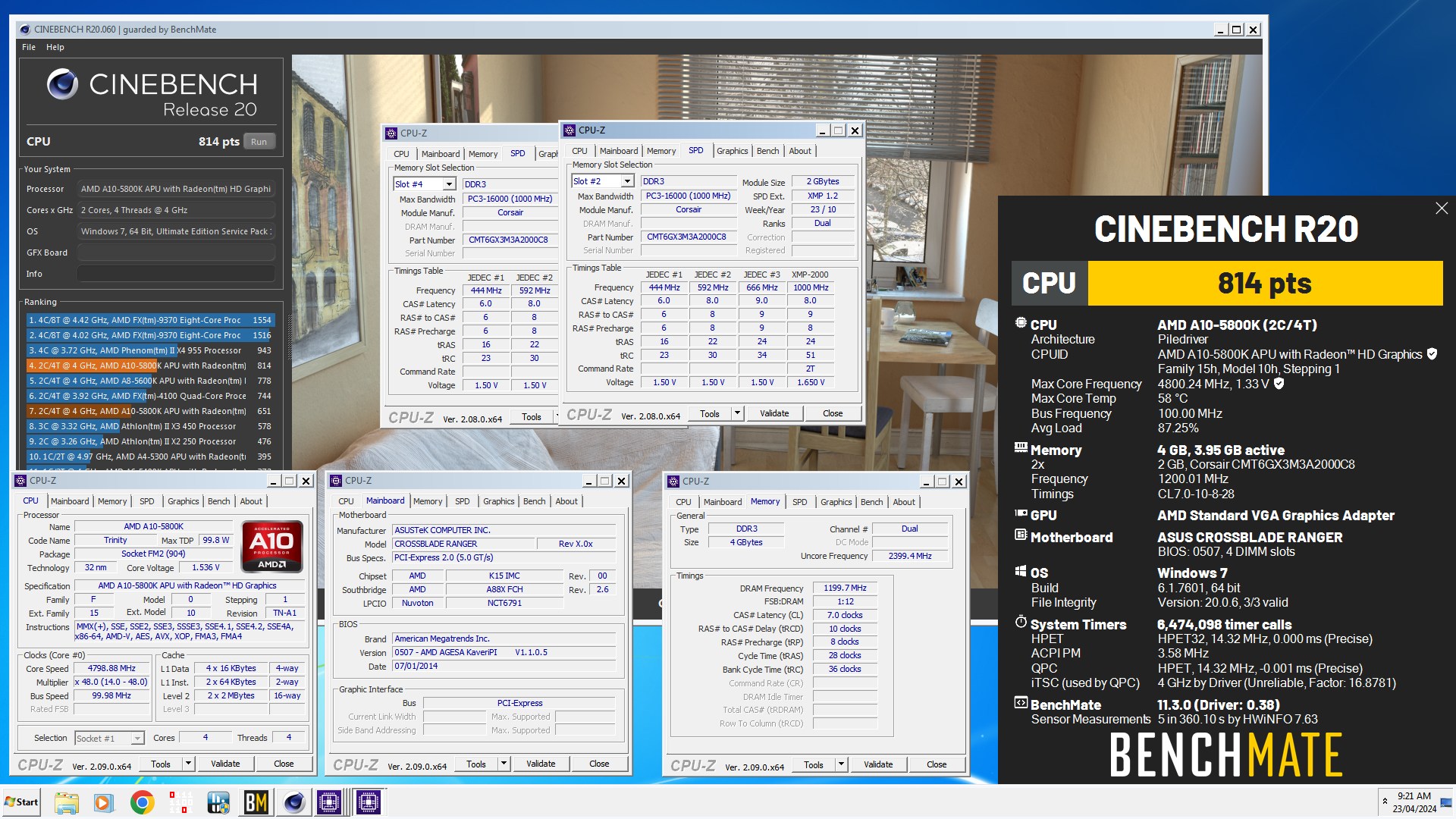This screenshot has width=1456, height=819.
Task: Open Graphics tab in CPU-Z processor window
Action: tap(184, 501)
